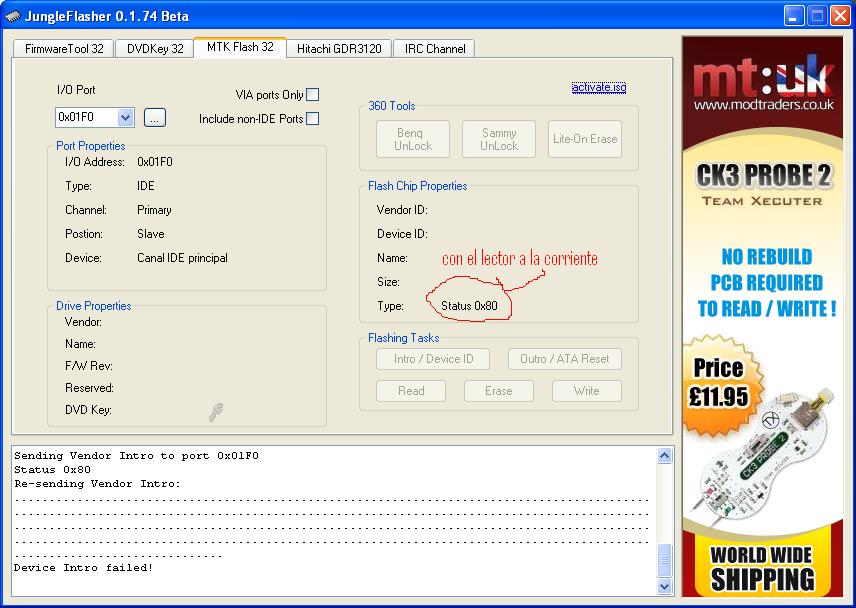Open the DVDKey 32 tab
Screen dimensions: 856x608
pos(155,49)
